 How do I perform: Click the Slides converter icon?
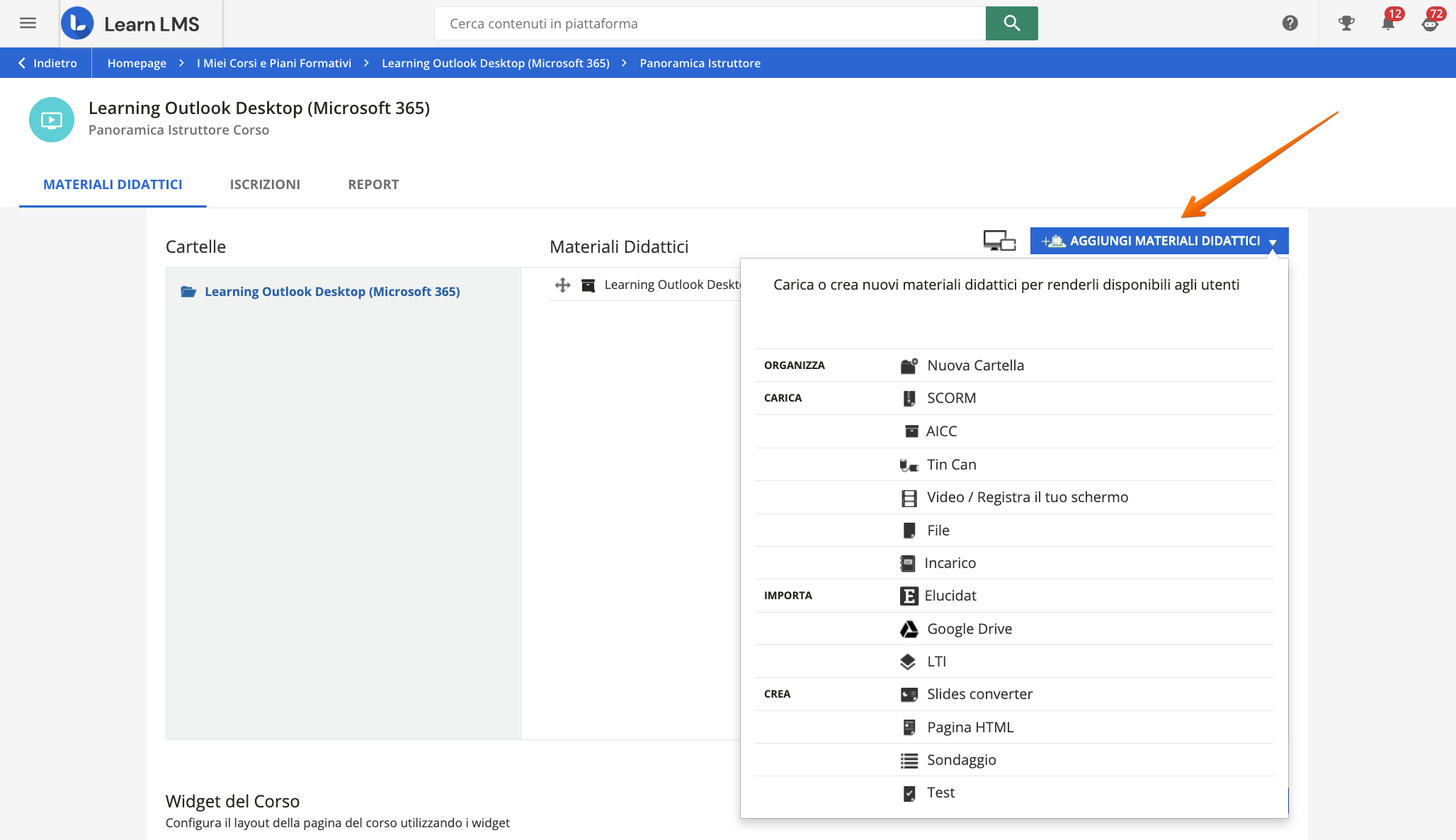tap(909, 695)
